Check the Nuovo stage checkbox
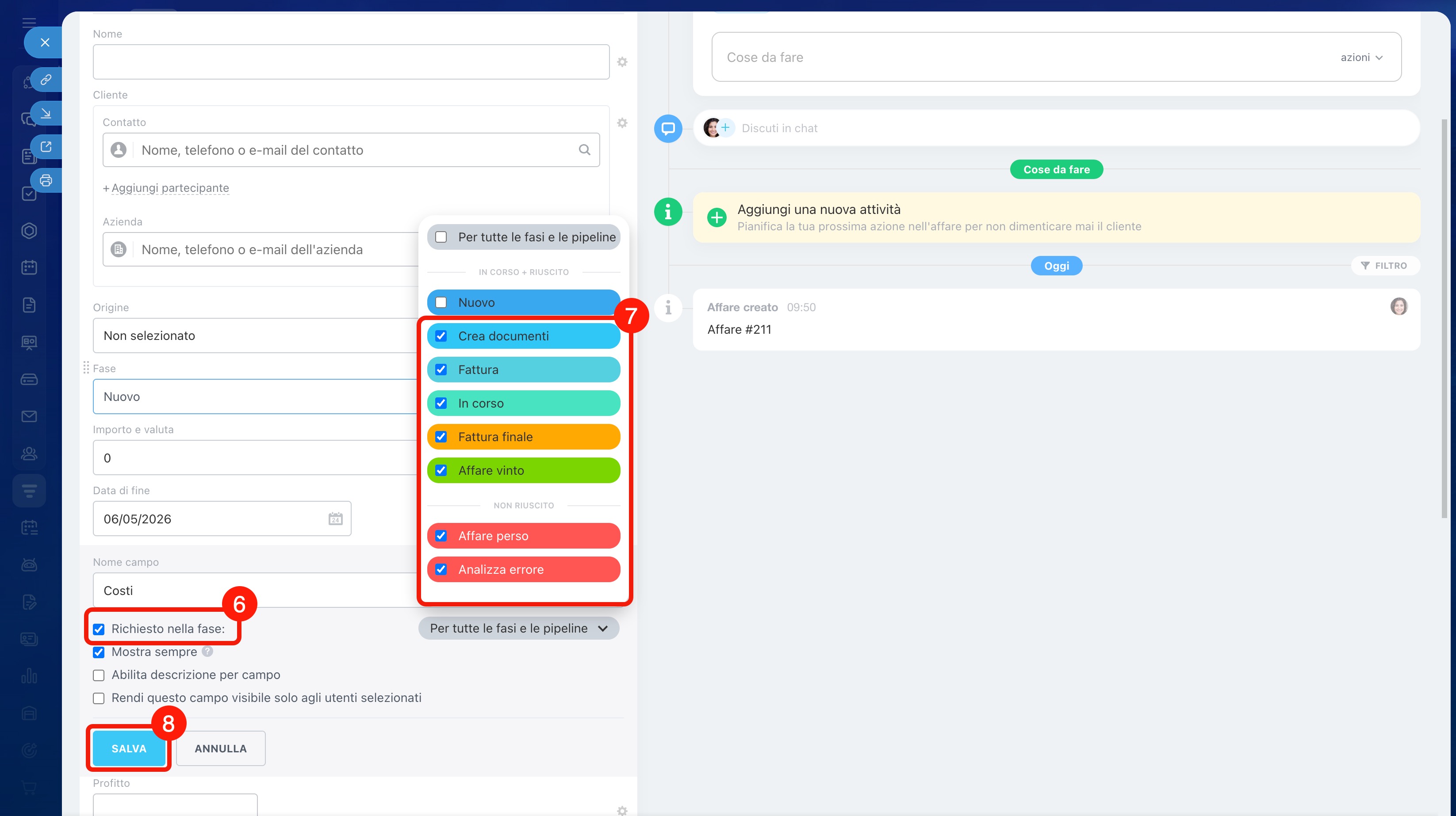The width and height of the screenshot is (1456, 816). tap(441, 303)
